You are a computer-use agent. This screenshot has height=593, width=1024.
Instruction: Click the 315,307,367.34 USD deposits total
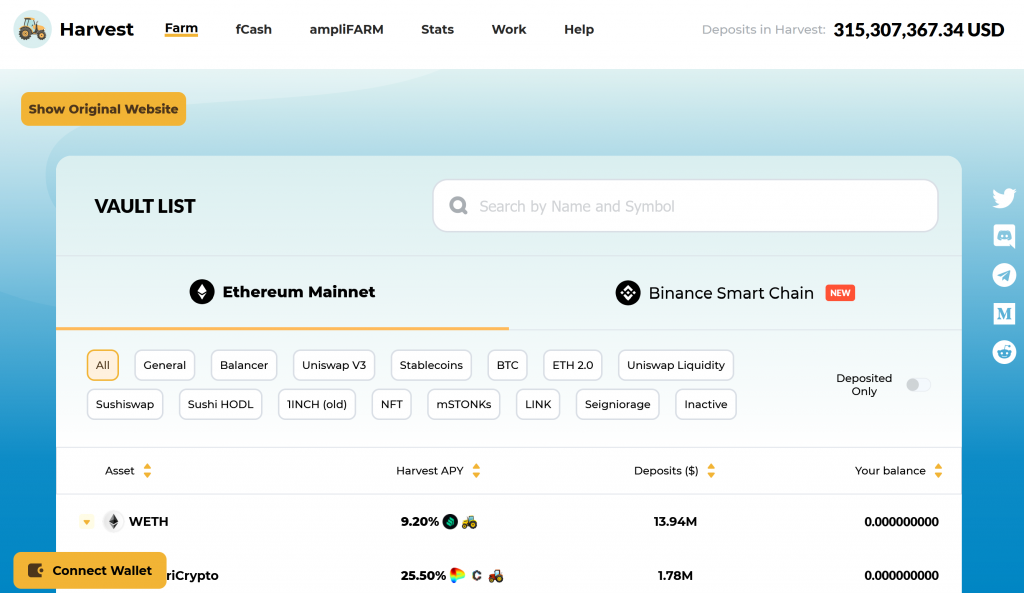click(x=918, y=30)
